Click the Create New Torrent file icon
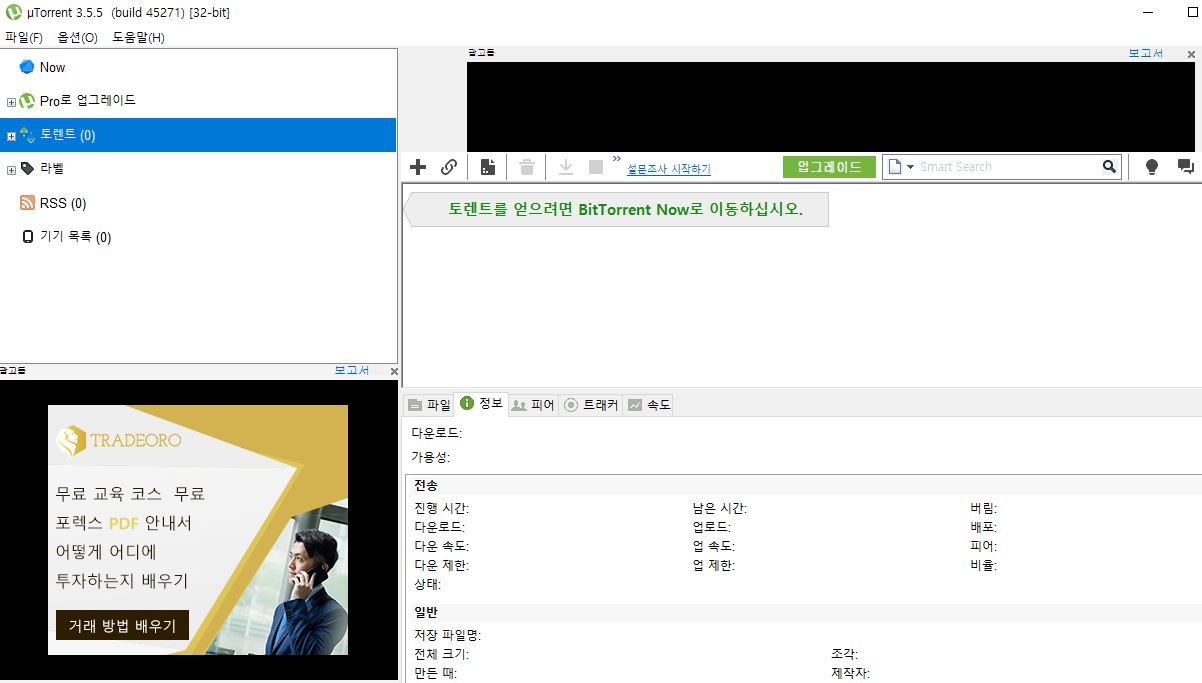The width and height of the screenshot is (1202, 683). click(488, 167)
